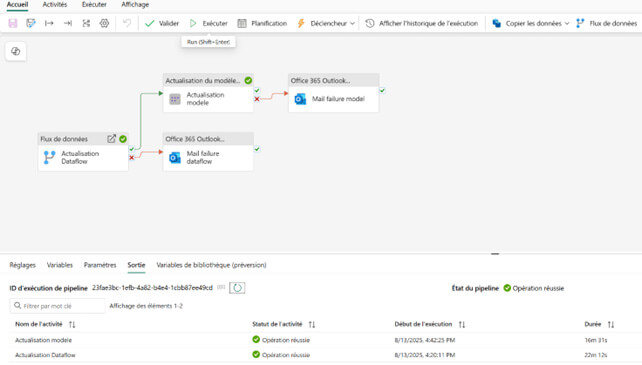Click the fit-to-screen icon in the toolbar

click(86, 23)
